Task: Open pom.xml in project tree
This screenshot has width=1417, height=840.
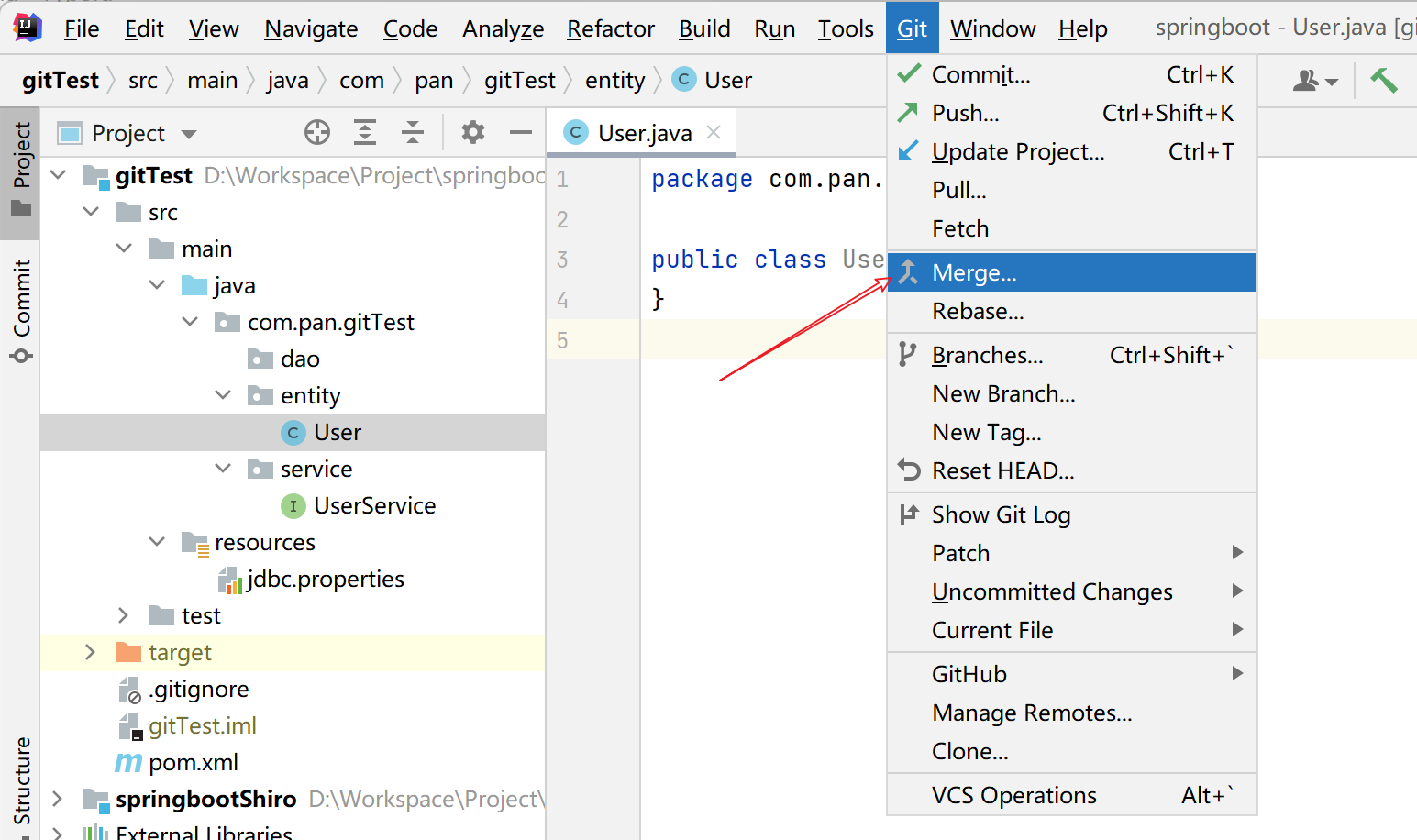Action: click(194, 762)
